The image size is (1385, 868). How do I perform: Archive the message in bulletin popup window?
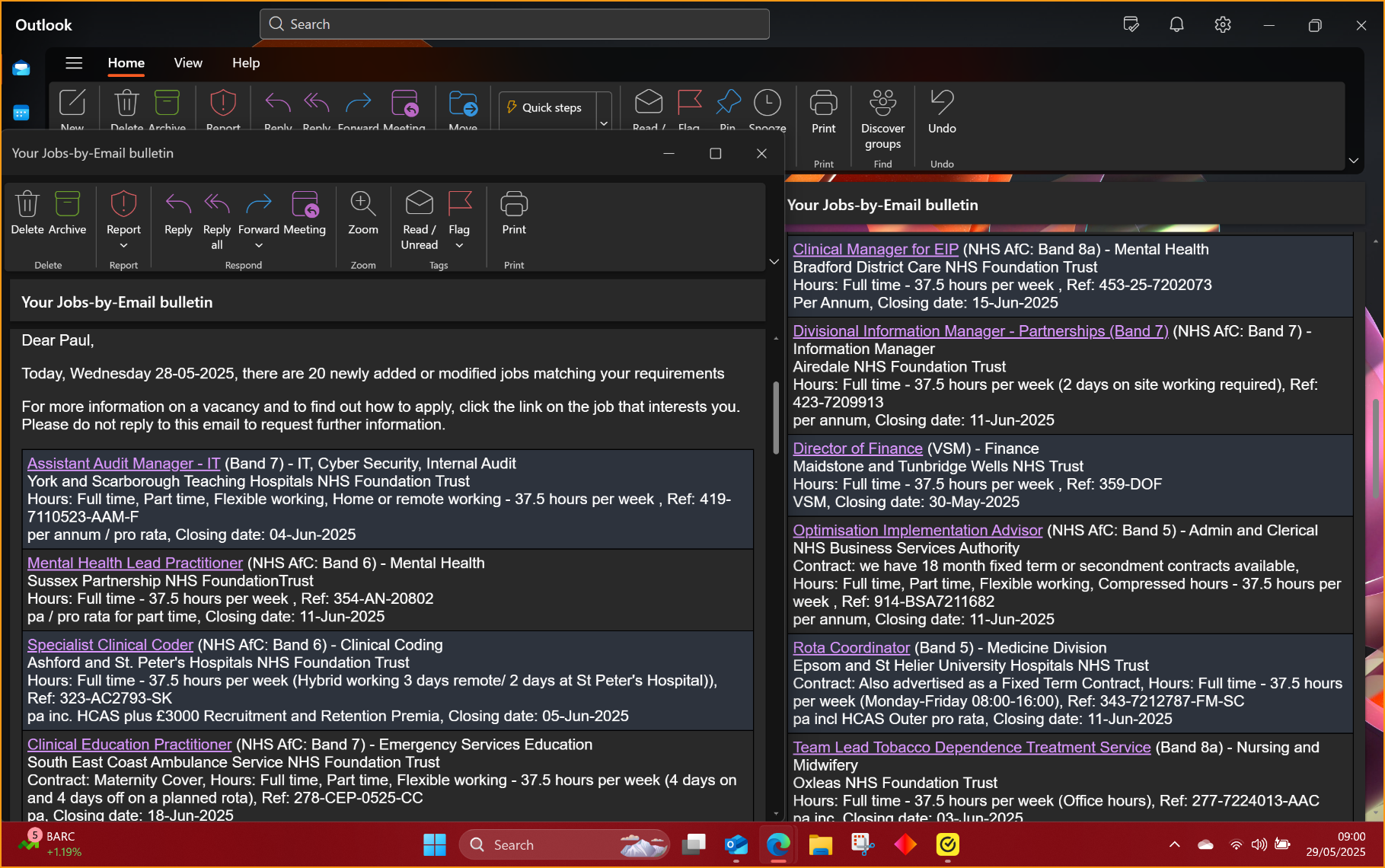click(x=67, y=204)
